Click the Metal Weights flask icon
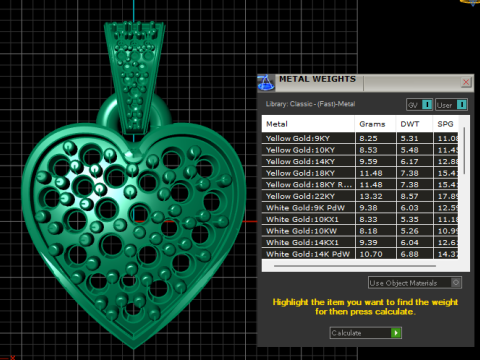The height and width of the screenshot is (360, 480). click(x=266, y=83)
